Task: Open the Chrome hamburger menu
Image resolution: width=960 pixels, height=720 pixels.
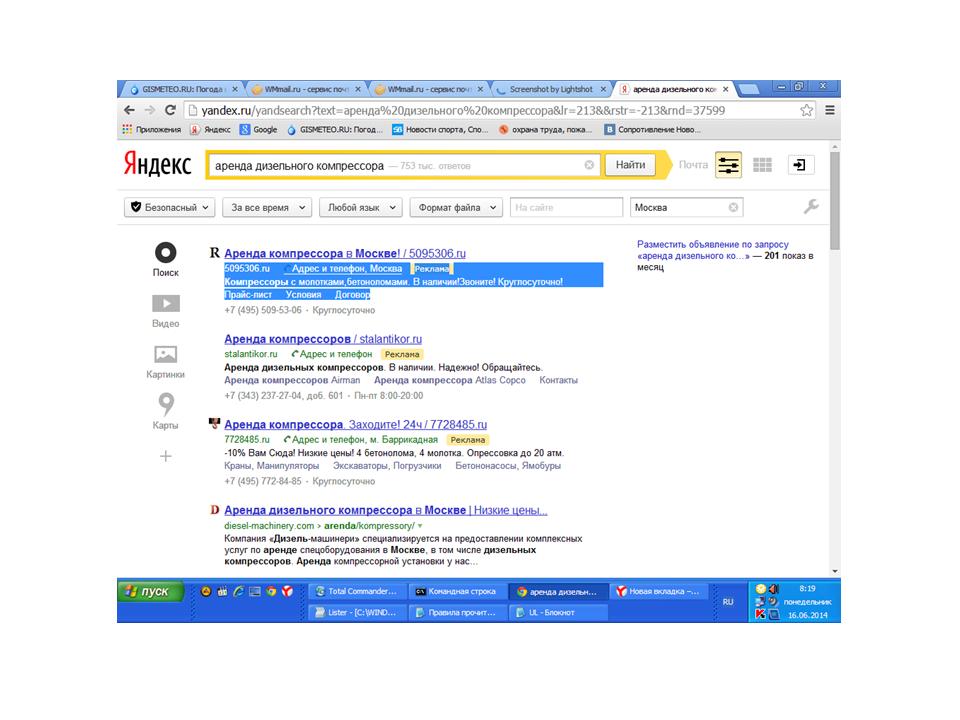Action: tap(830, 110)
